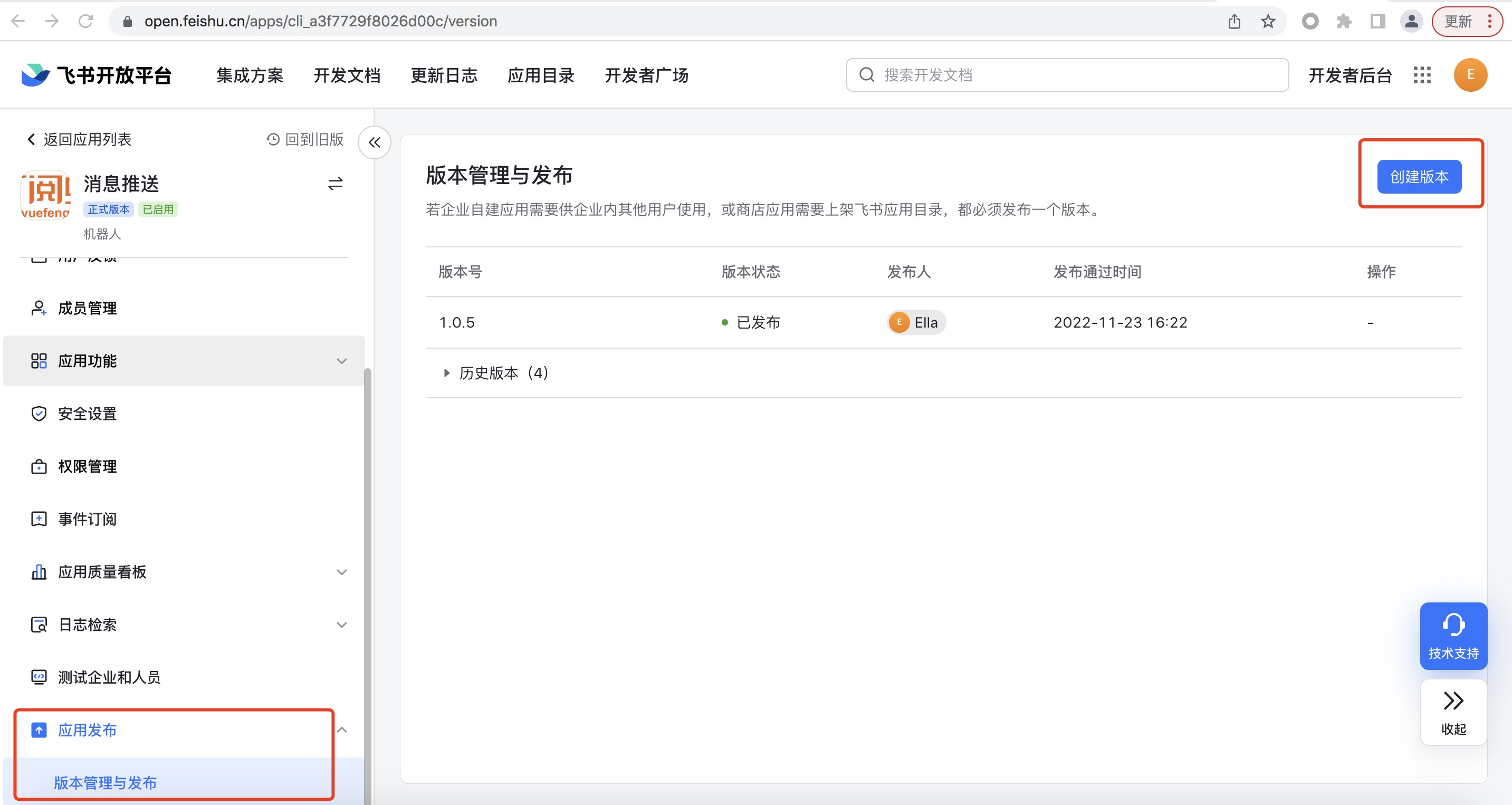Click the browser share icon
The width and height of the screenshot is (1512, 805).
(x=1235, y=22)
